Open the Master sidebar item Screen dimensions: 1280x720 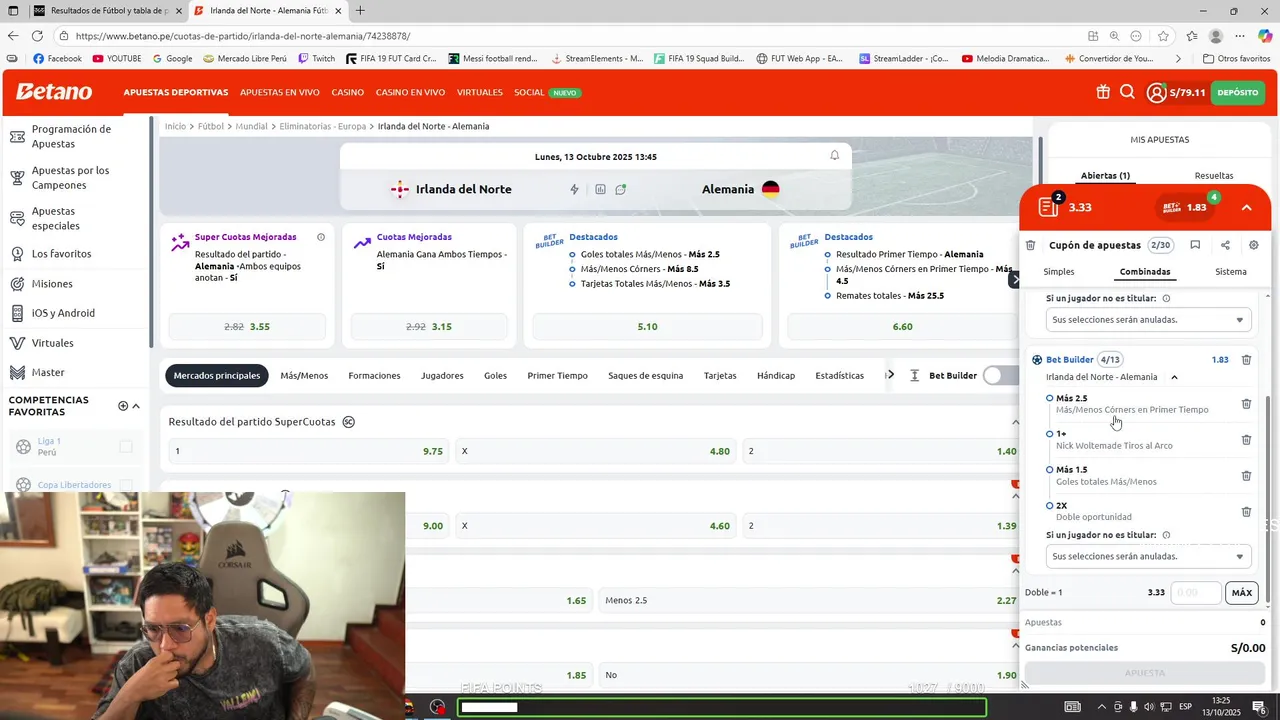pyautogui.click(x=48, y=372)
